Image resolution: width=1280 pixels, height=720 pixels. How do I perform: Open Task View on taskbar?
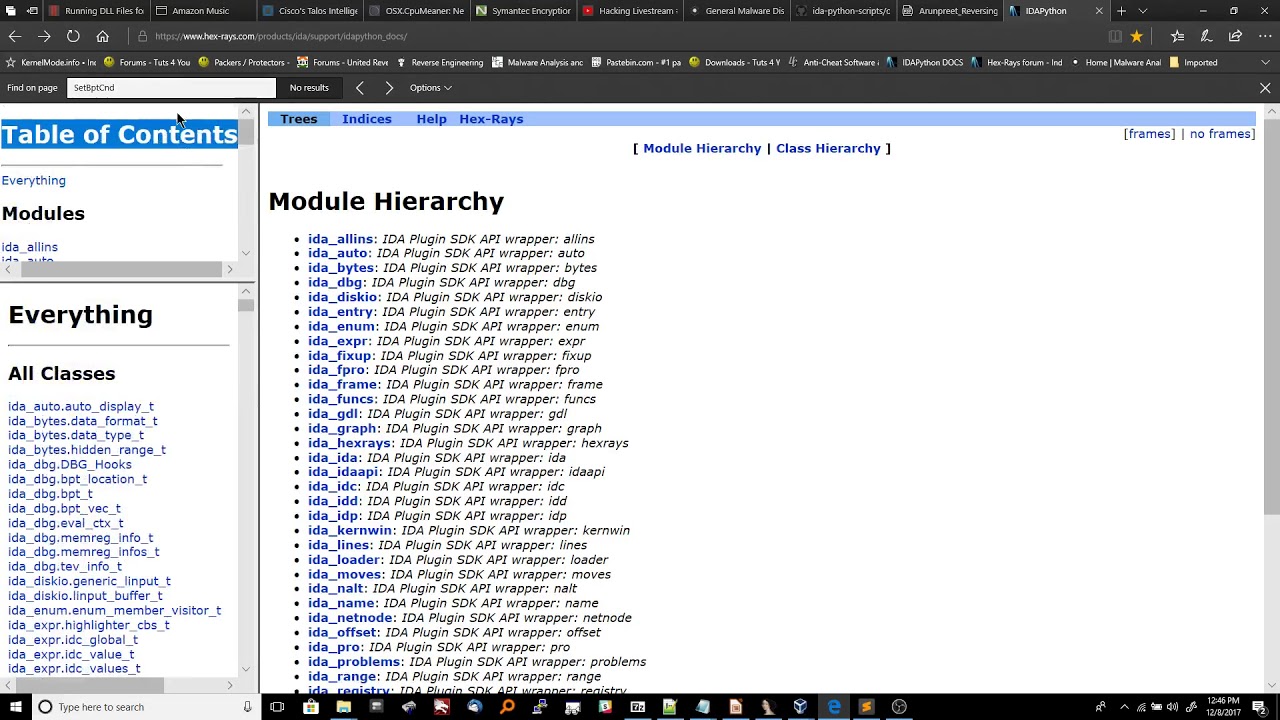[278, 707]
